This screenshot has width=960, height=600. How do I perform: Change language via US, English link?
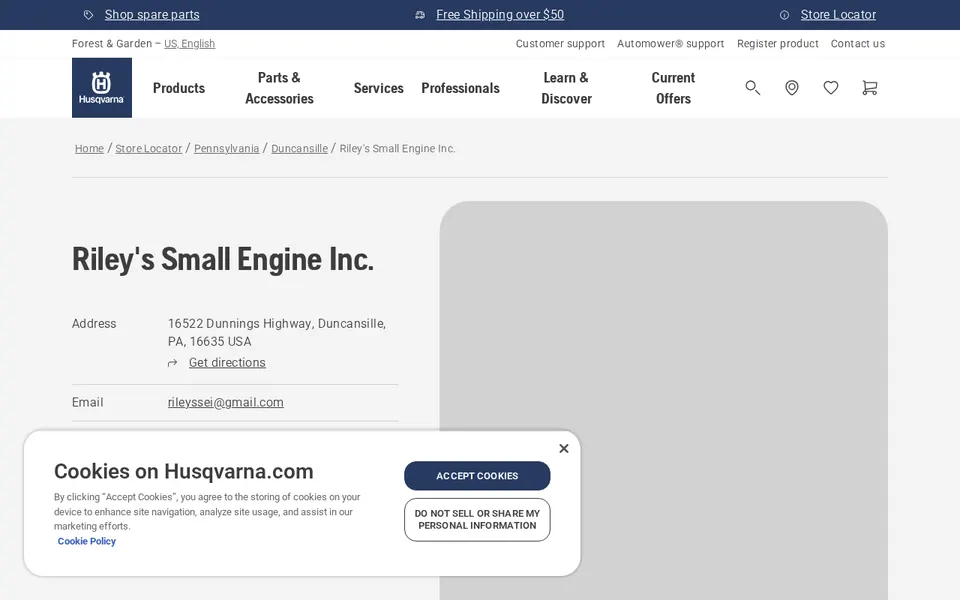pos(189,43)
